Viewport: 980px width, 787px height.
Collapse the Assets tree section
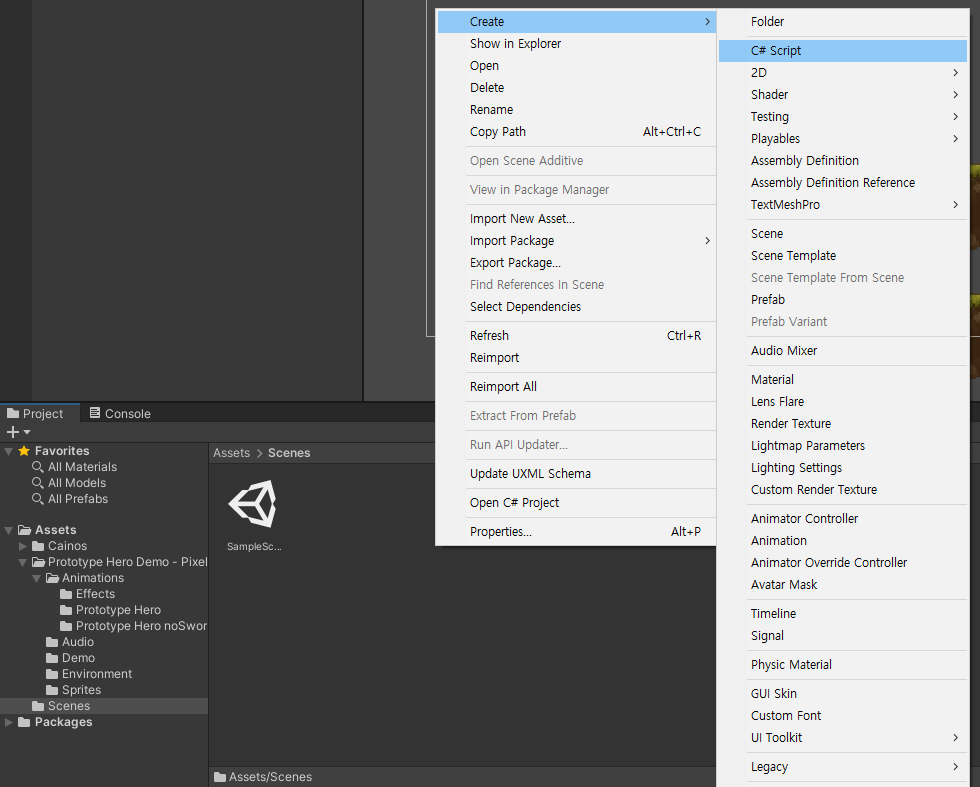[x=8, y=530]
